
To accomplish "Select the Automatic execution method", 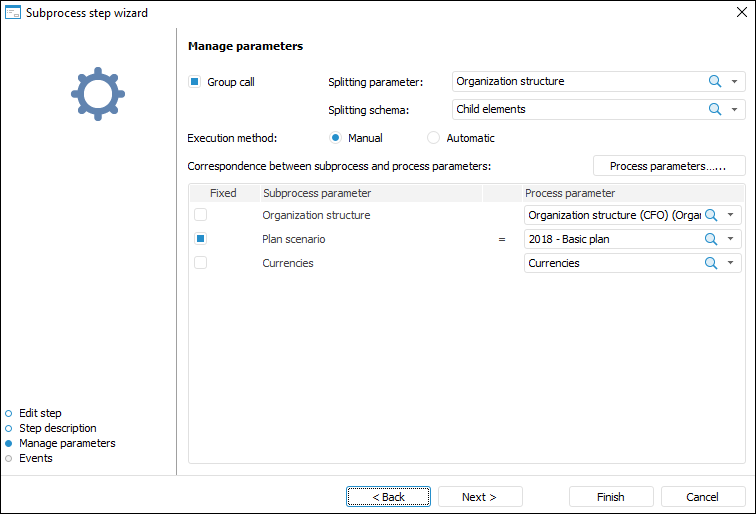I will (x=434, y=138).
